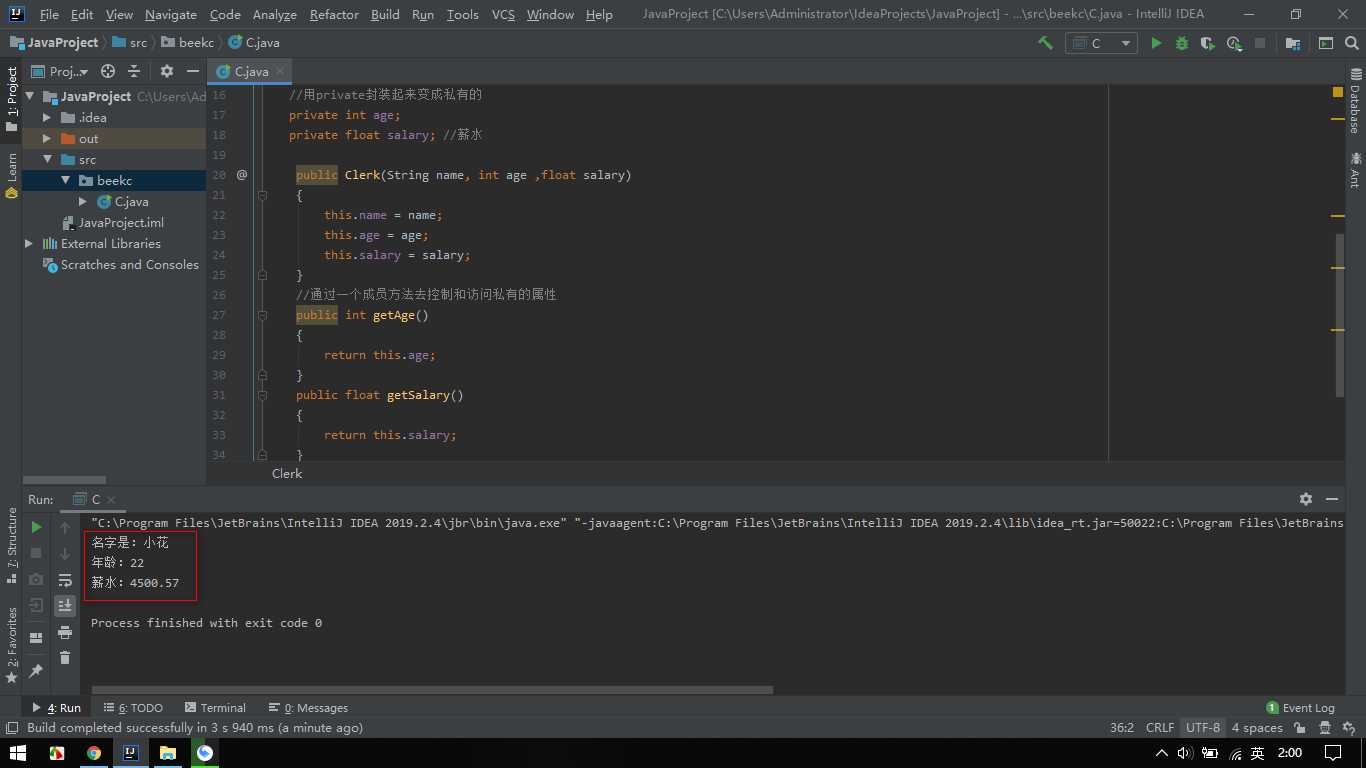Toggle scroll to end in Run console

[x=65, y=605]
